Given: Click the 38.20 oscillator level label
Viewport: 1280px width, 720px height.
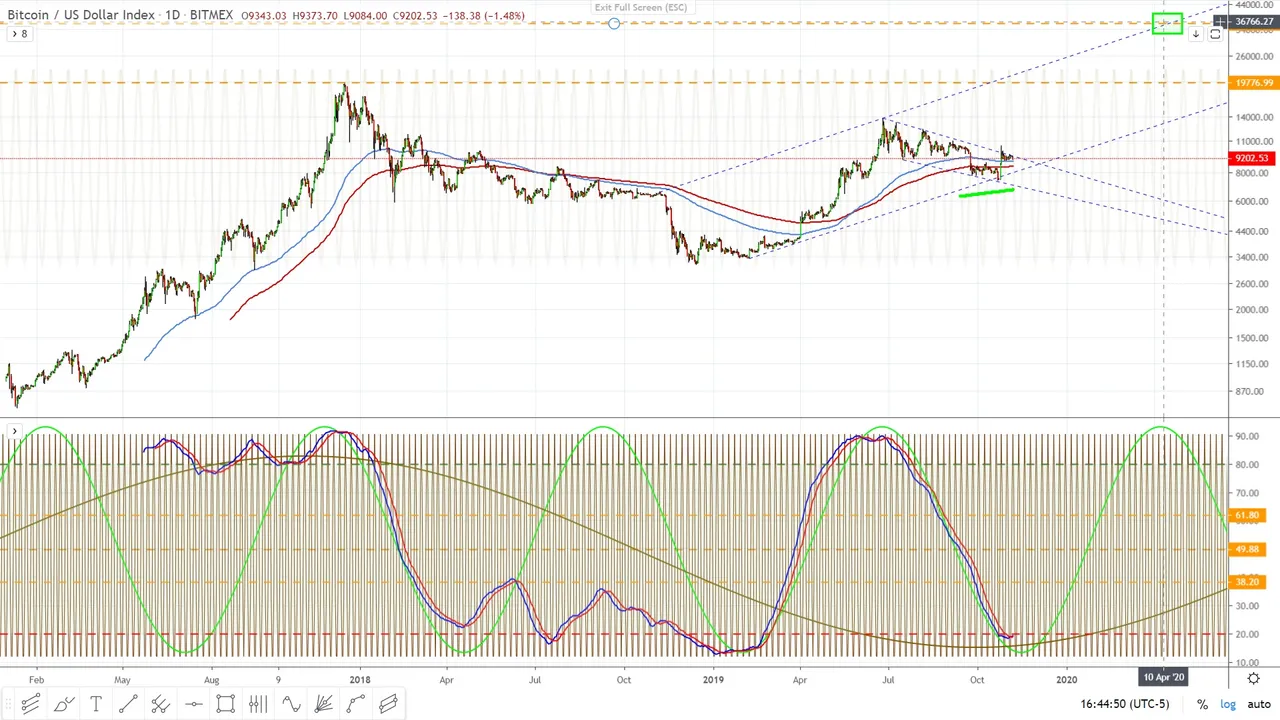Looking at the screenshot, I should [1247, 582].
